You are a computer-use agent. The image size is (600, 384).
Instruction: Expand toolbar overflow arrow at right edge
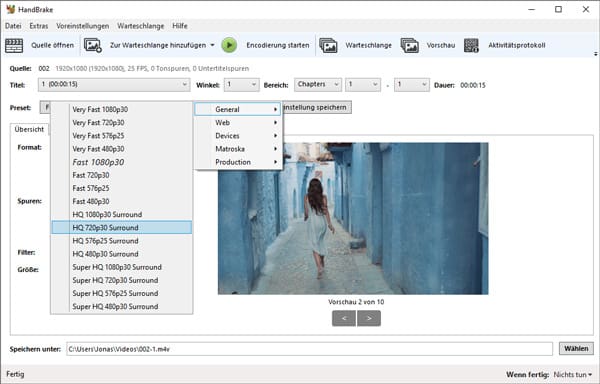click(596, 54)
